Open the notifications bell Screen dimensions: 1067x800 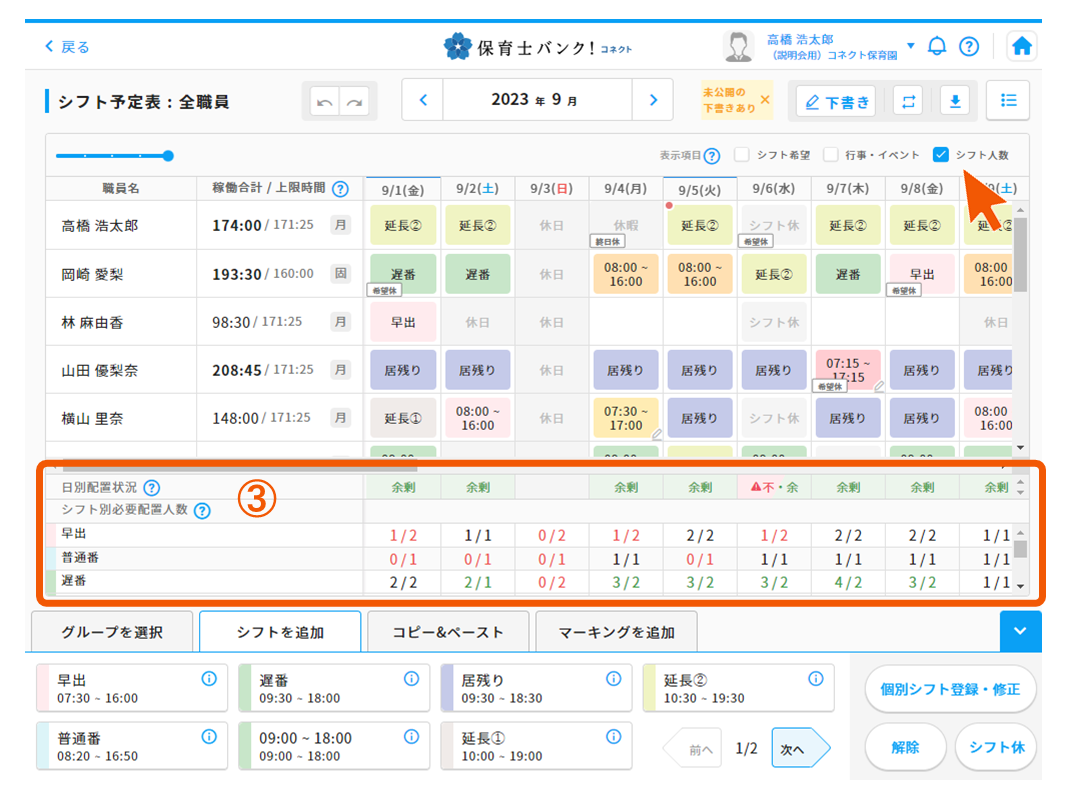[937, 46]
